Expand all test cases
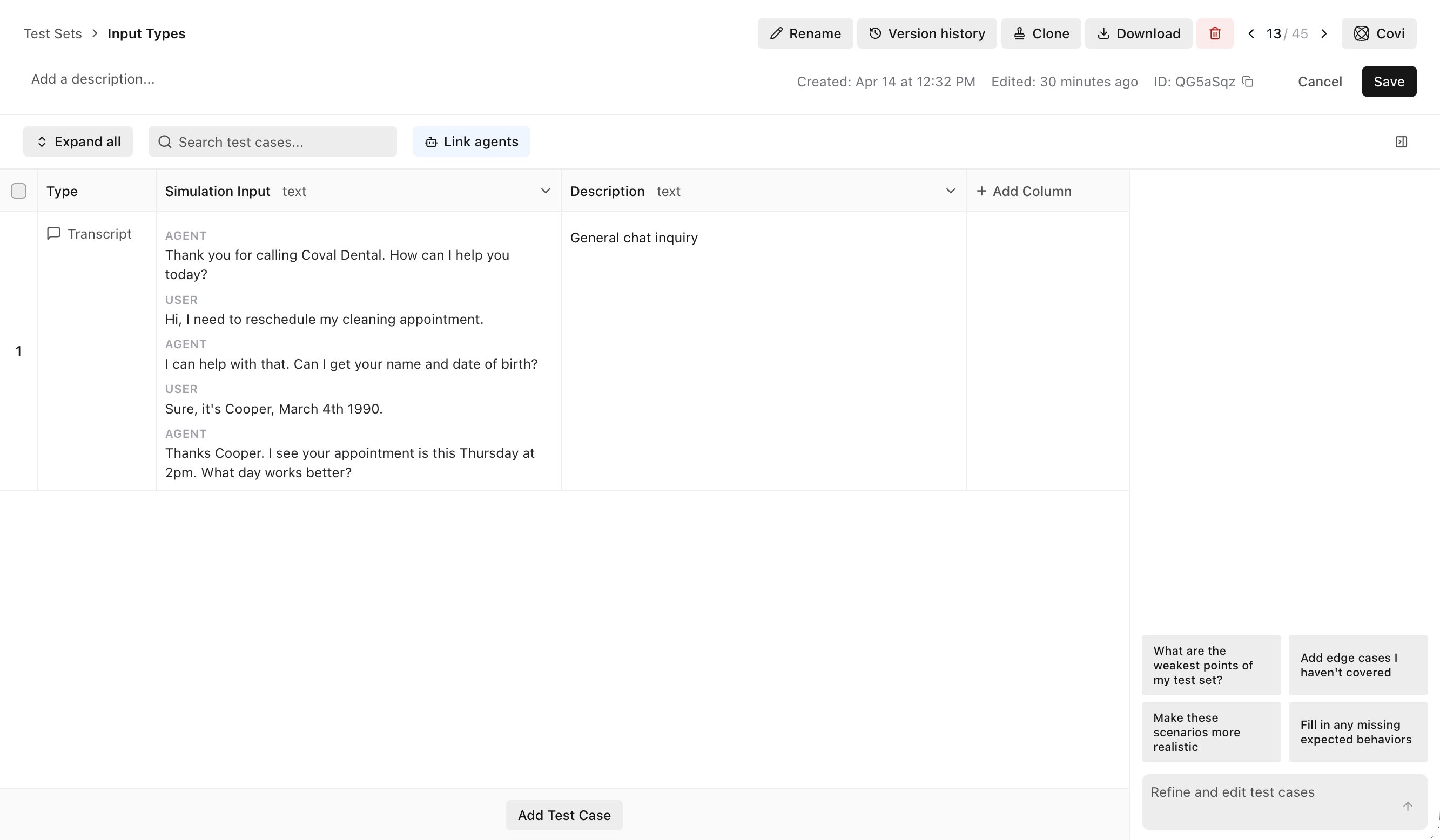 78,141
